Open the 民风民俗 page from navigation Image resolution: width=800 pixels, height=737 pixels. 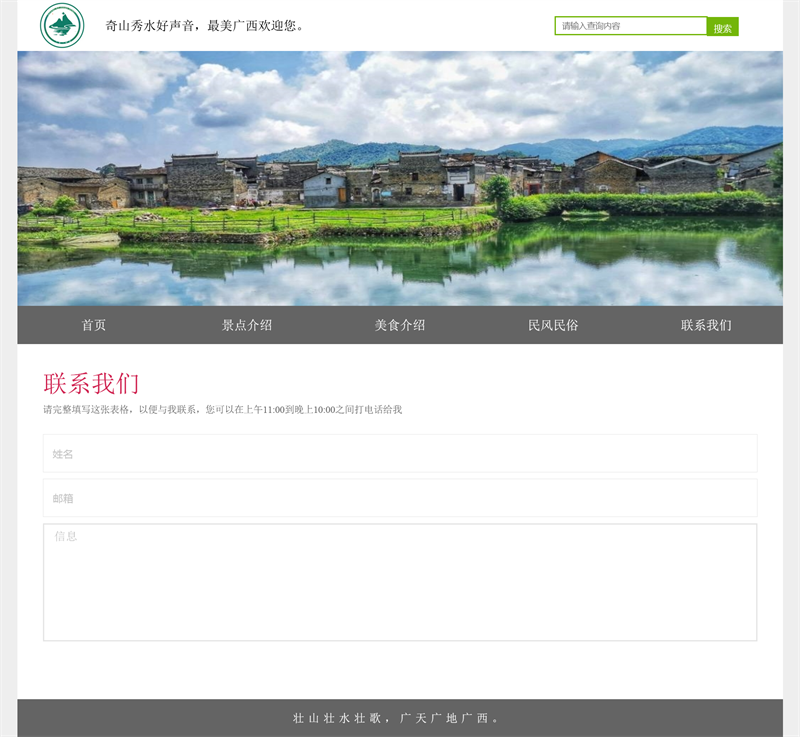(x=553, y=325)
